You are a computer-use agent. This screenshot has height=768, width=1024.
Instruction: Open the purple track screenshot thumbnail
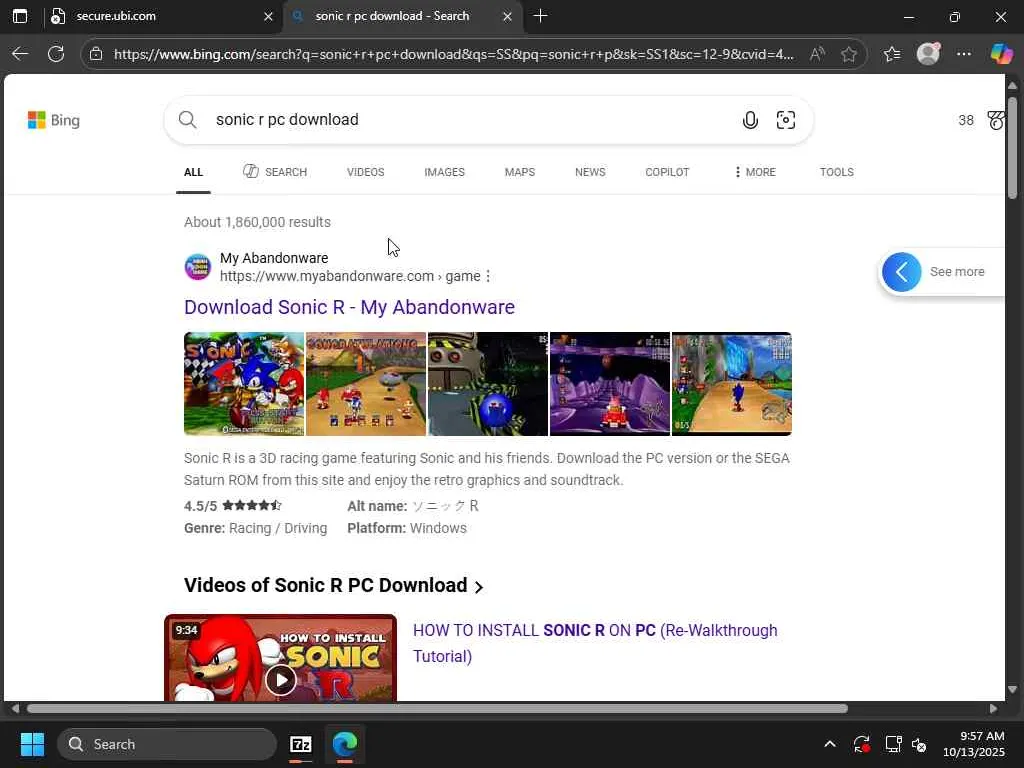pos(610,384)
